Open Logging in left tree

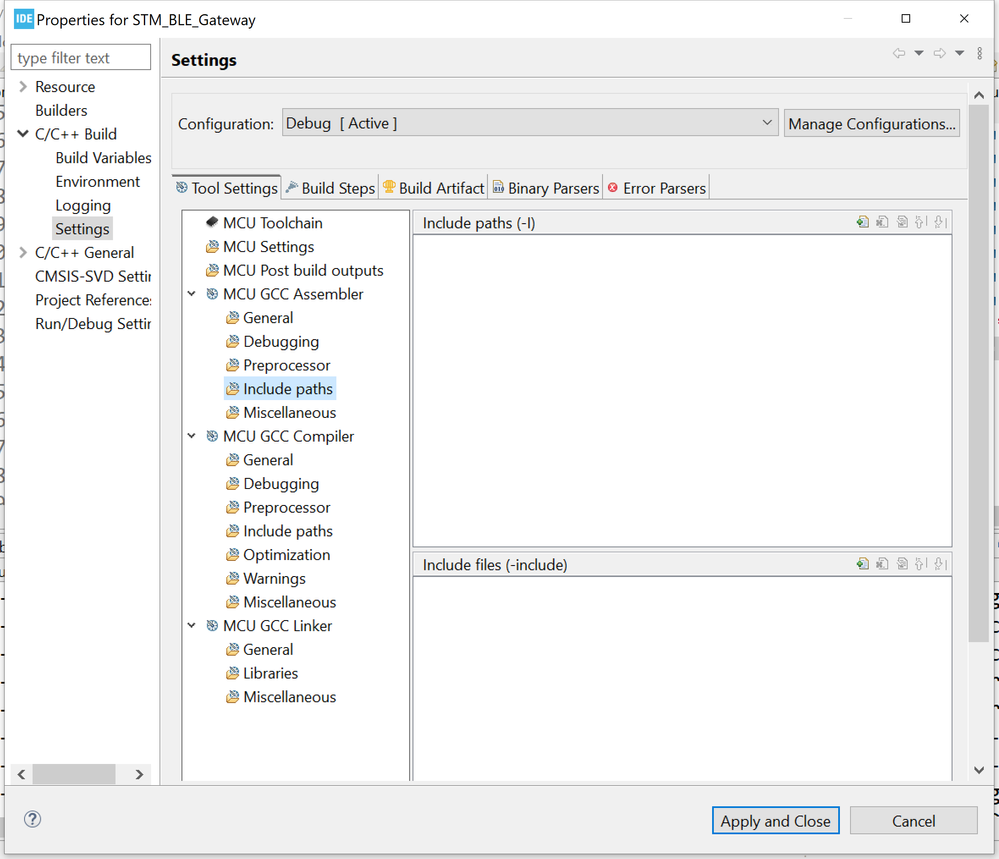(83, 205)
